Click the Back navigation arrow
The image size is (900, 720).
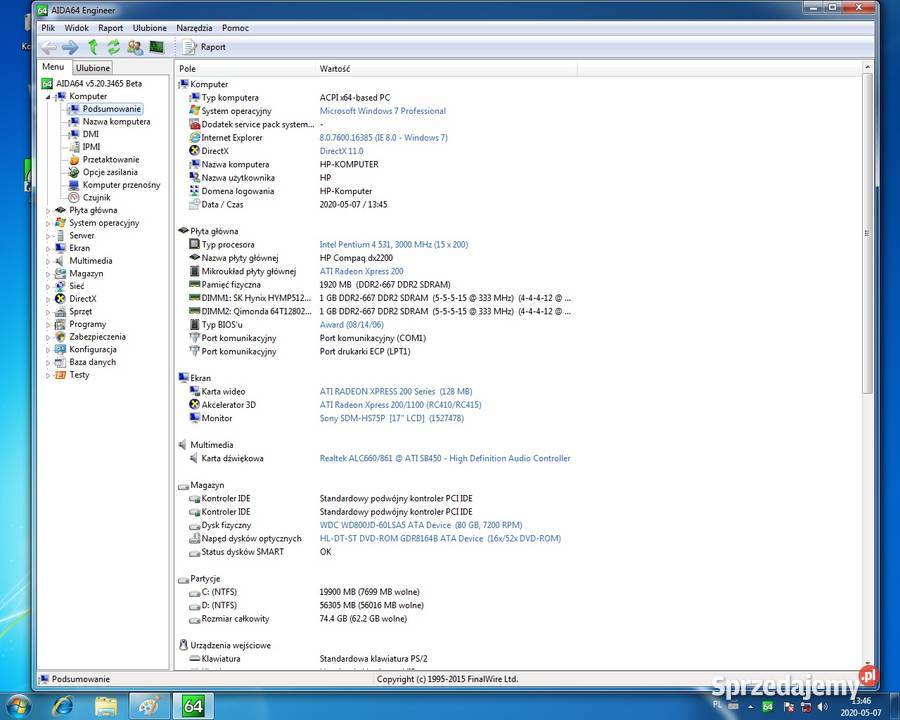coord(49,47)
